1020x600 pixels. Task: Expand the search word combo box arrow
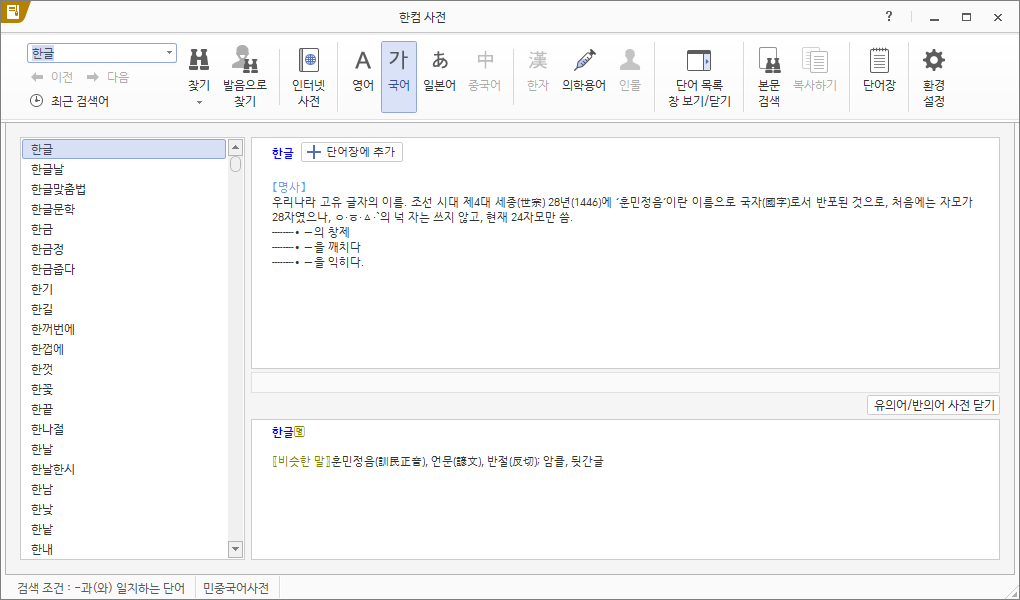tap(169, 53)
